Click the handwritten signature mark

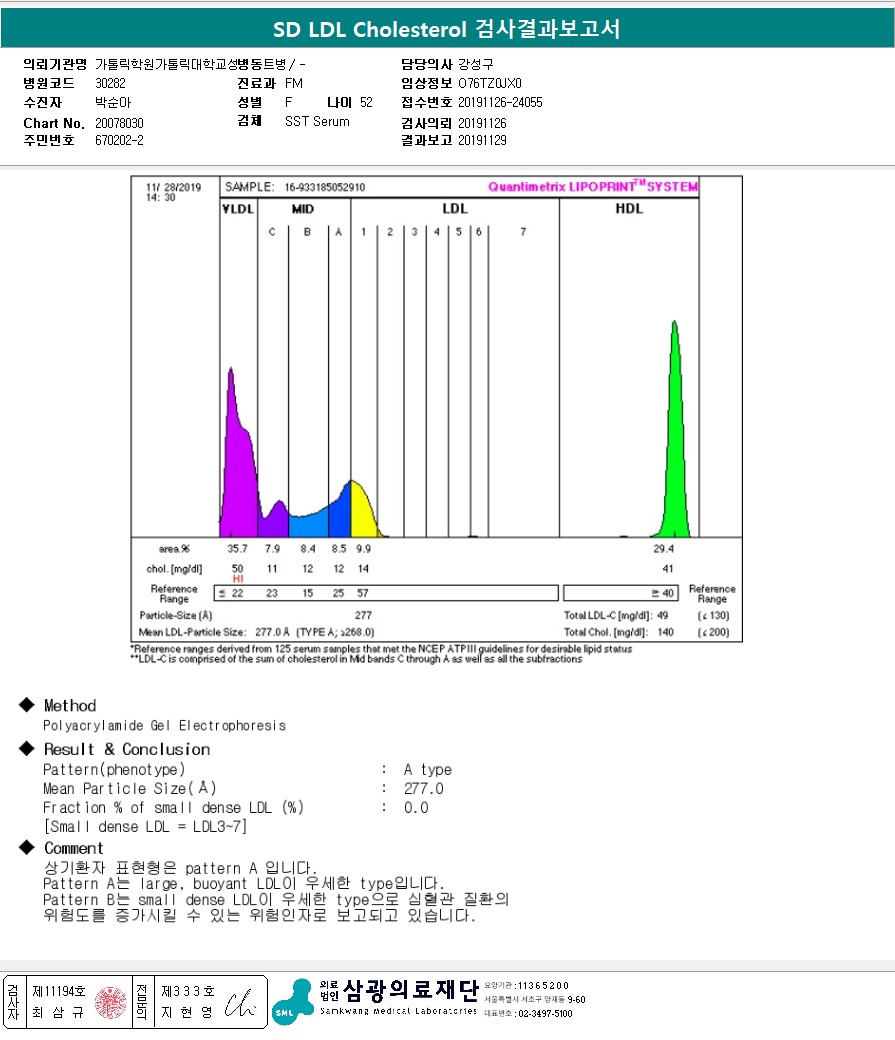(x=240, y=1004)
